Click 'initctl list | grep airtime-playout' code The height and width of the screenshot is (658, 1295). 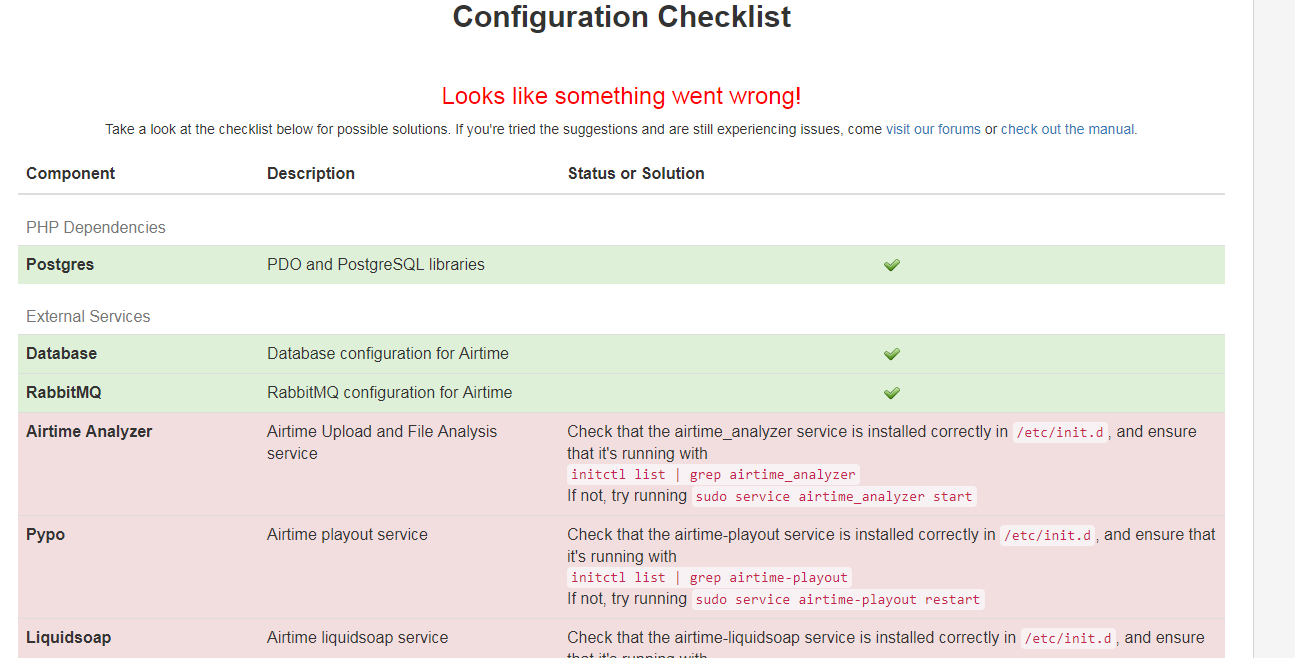[709, 578]
